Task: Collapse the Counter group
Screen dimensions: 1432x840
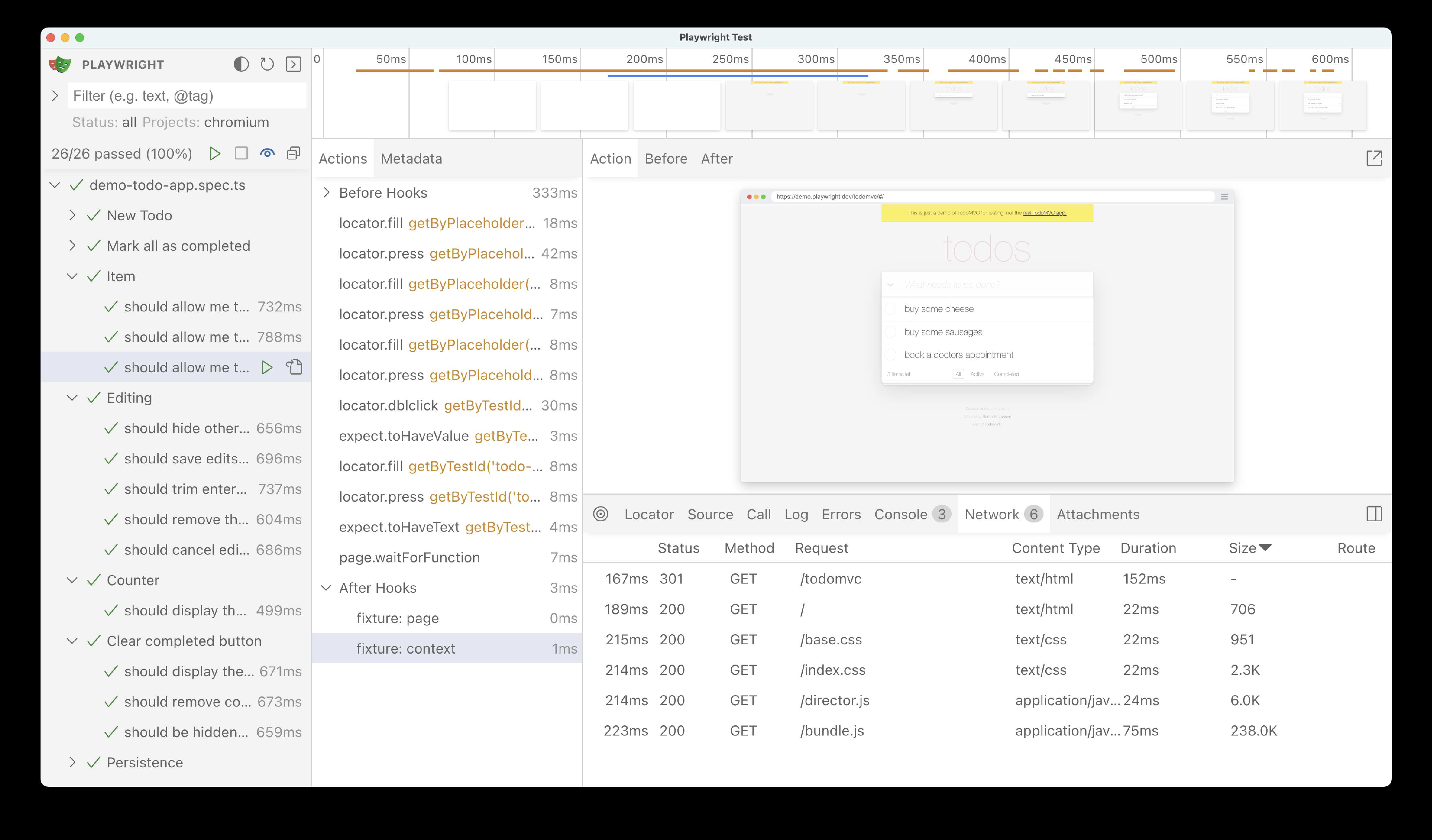Action: click(72, 580)
